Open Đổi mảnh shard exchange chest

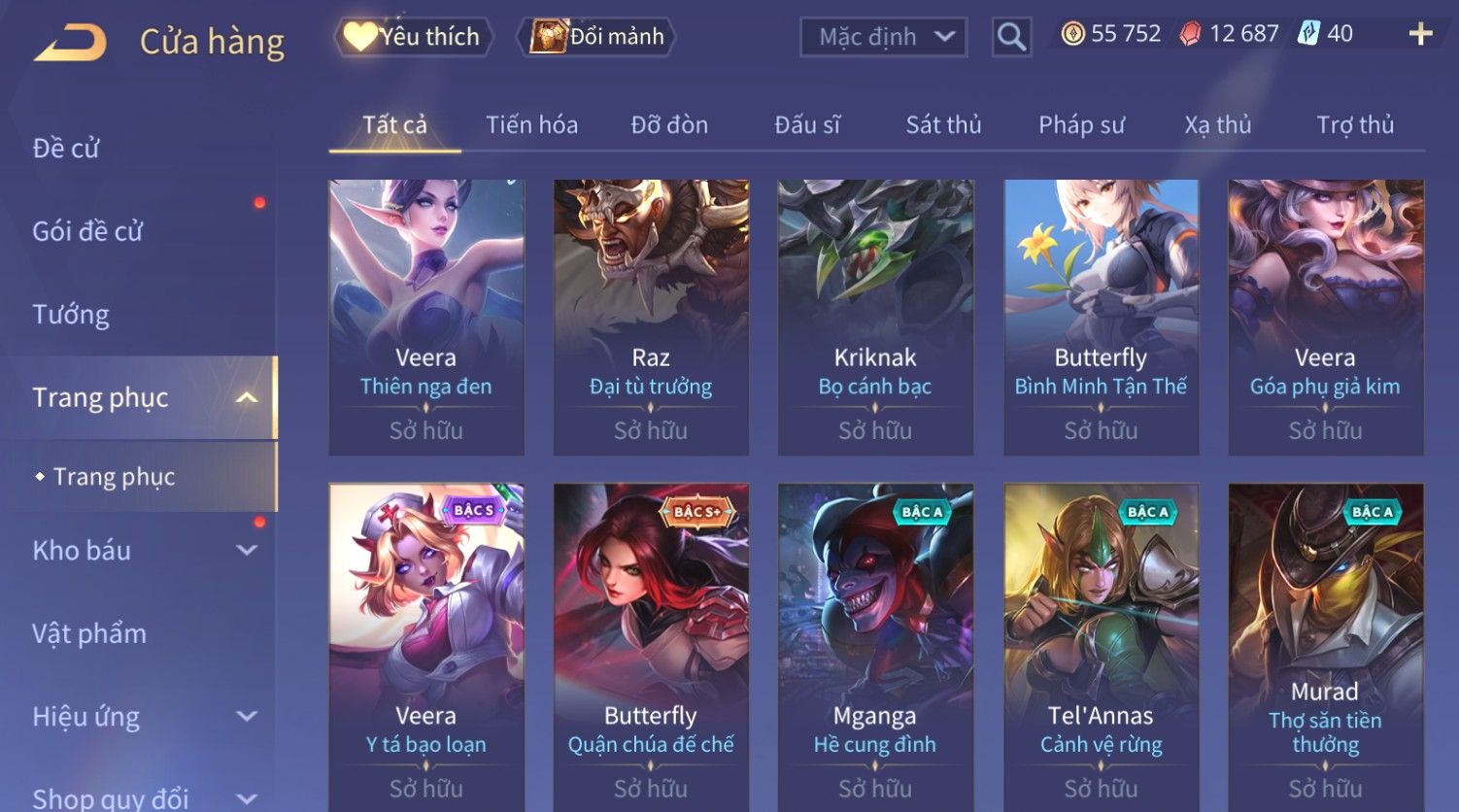point(598,37)
